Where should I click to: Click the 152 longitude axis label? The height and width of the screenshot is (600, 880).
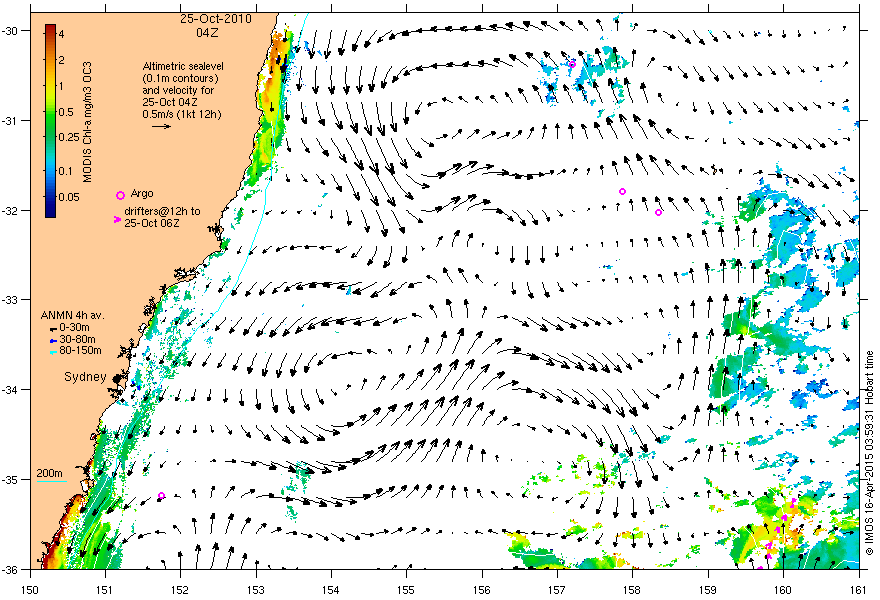[180, 590]
